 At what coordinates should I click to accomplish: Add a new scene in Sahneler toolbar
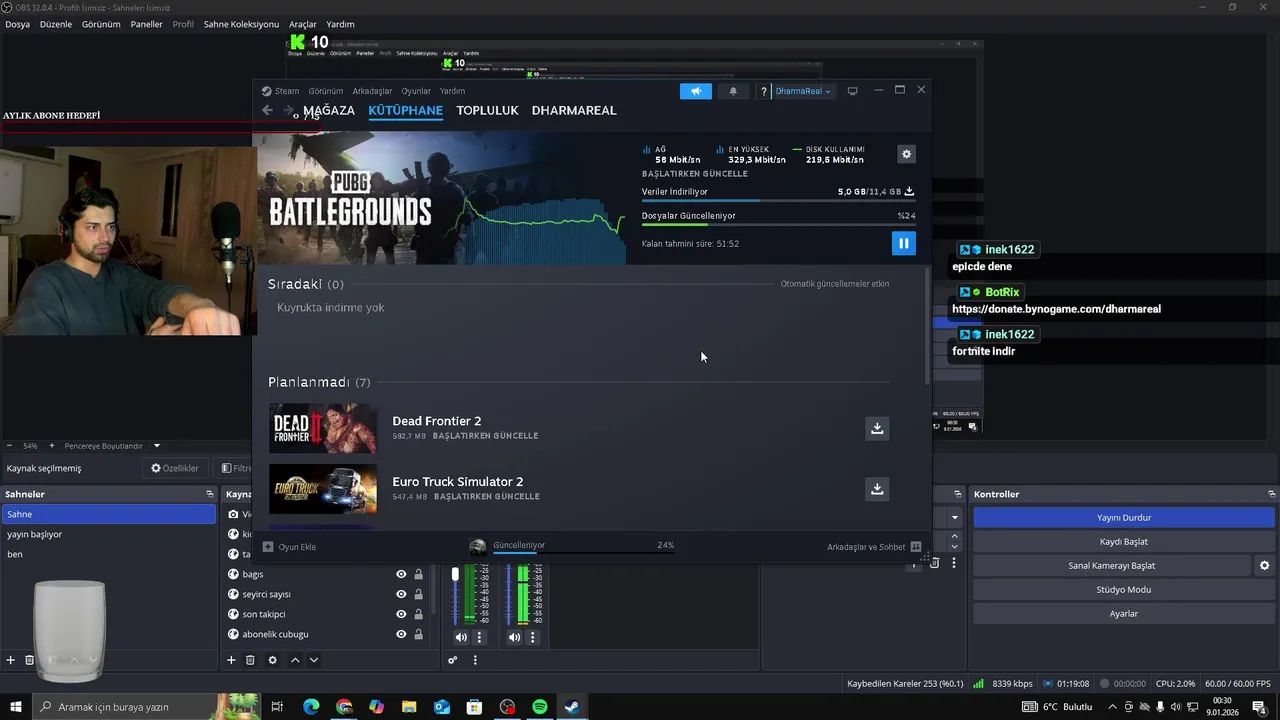click(11, 660)
